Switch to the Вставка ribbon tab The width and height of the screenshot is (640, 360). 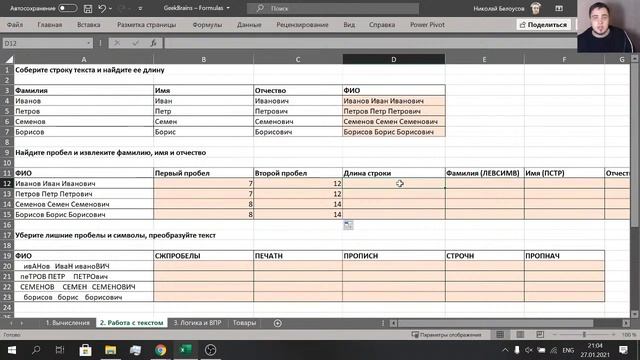[89, 24]
